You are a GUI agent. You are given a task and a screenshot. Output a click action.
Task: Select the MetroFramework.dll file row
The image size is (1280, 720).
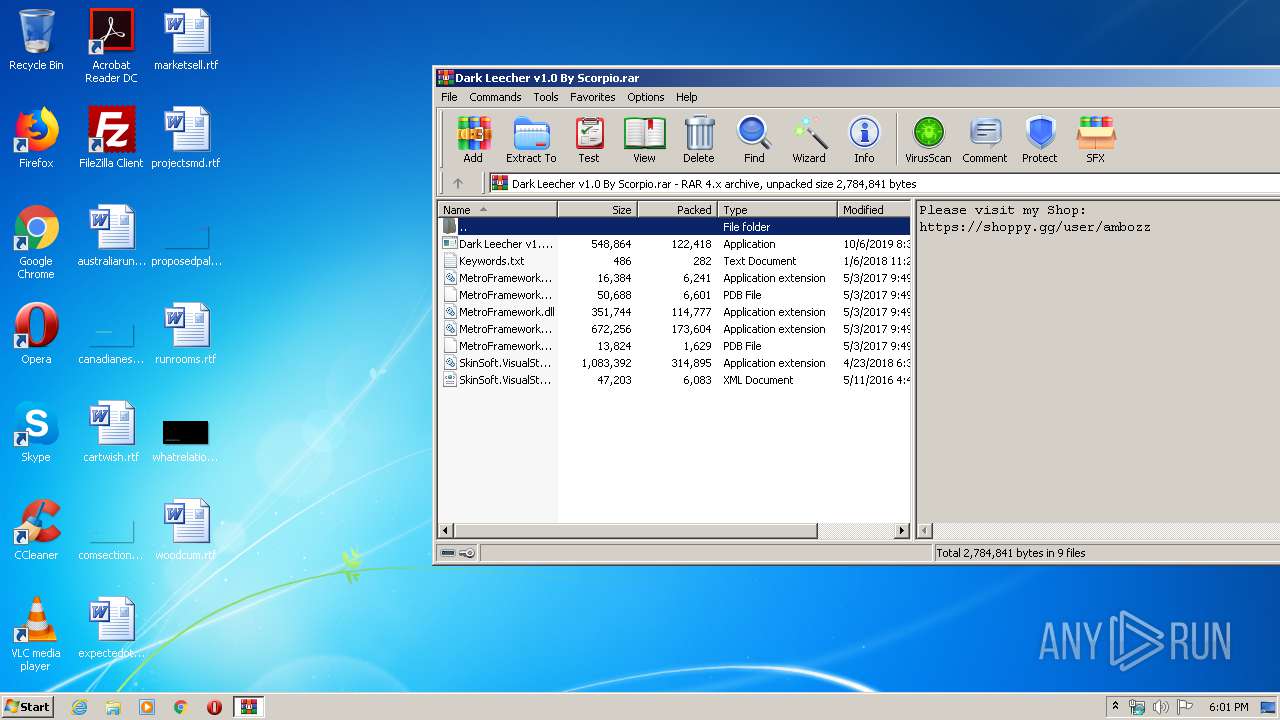coord(674,312)
